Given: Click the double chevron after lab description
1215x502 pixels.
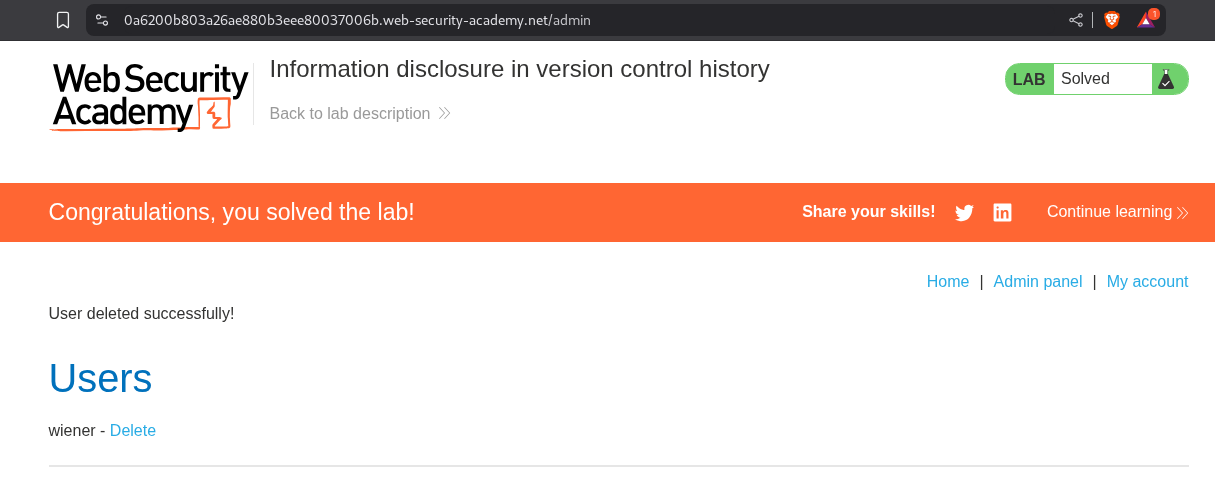Looking at the screenshot, I should point(445,114).
